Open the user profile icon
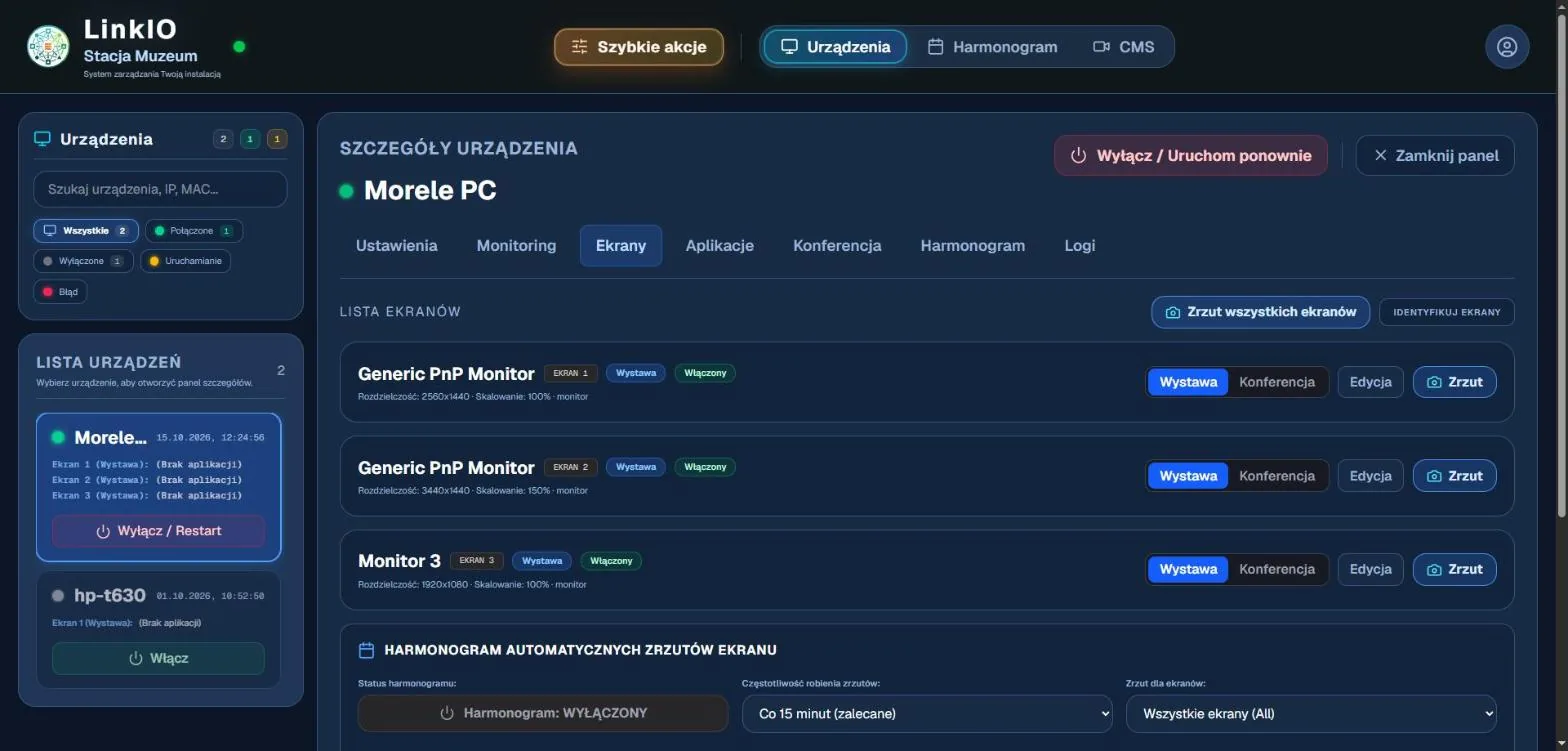Viewport: 1568px width, 751px height. [1507, 47]
